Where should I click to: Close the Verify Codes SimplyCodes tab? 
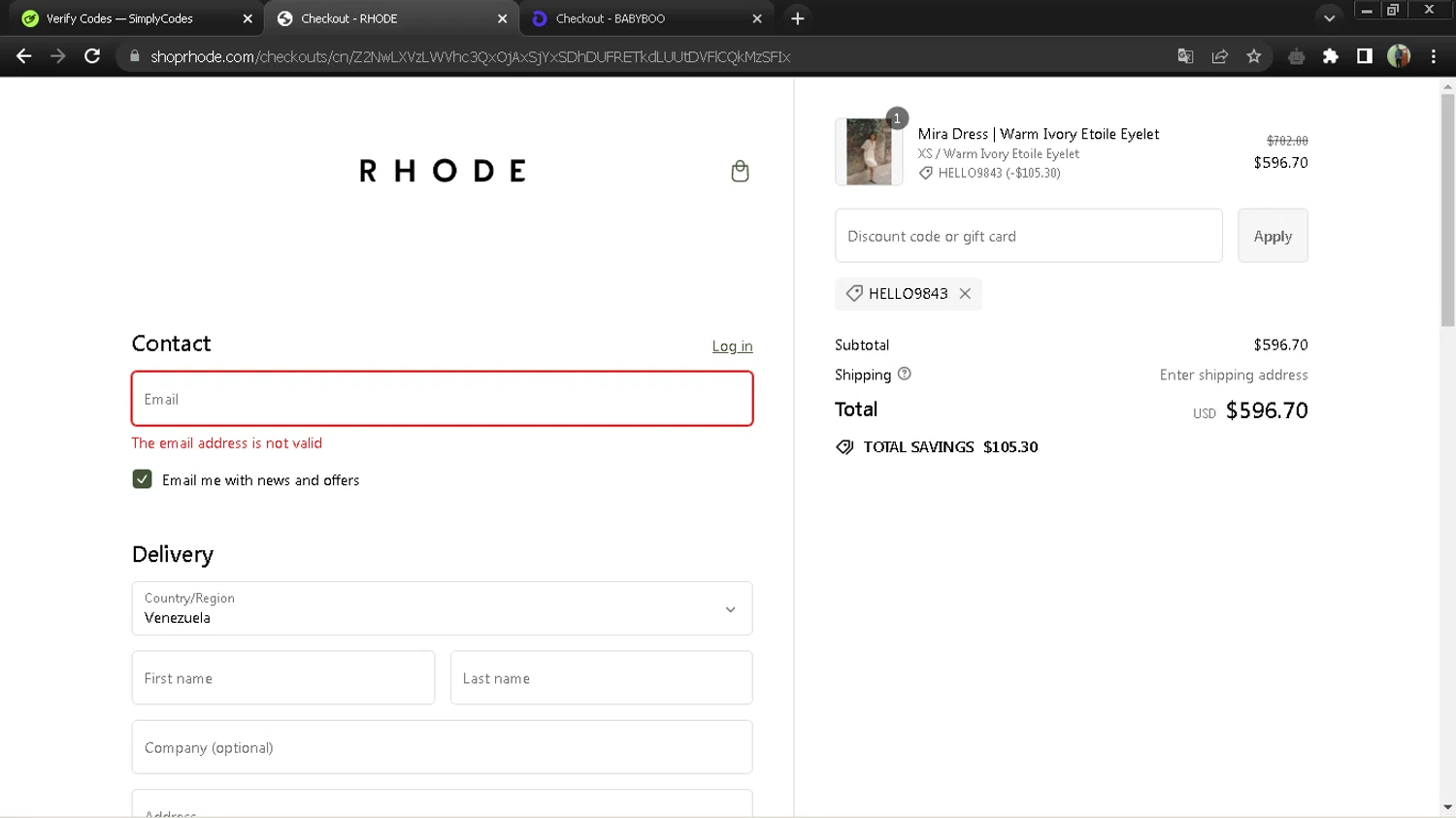pos(248,18)
